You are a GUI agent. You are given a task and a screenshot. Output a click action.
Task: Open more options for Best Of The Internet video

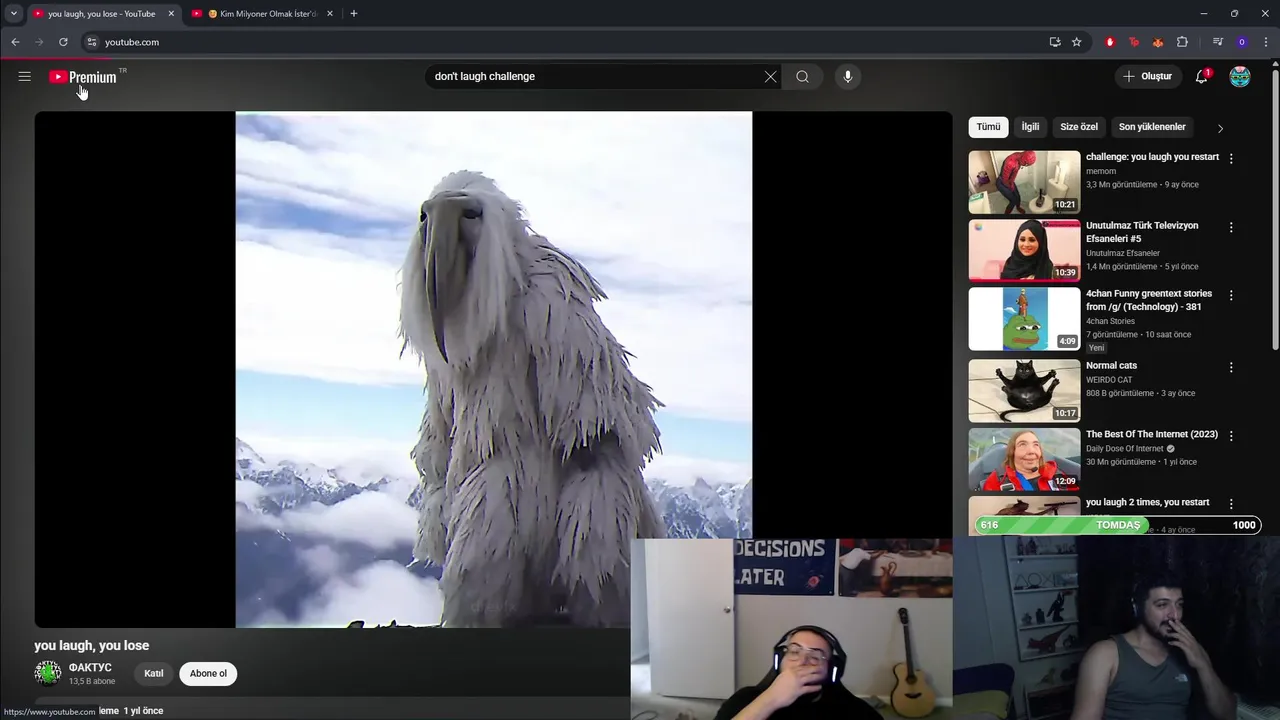click(1231, 436)
